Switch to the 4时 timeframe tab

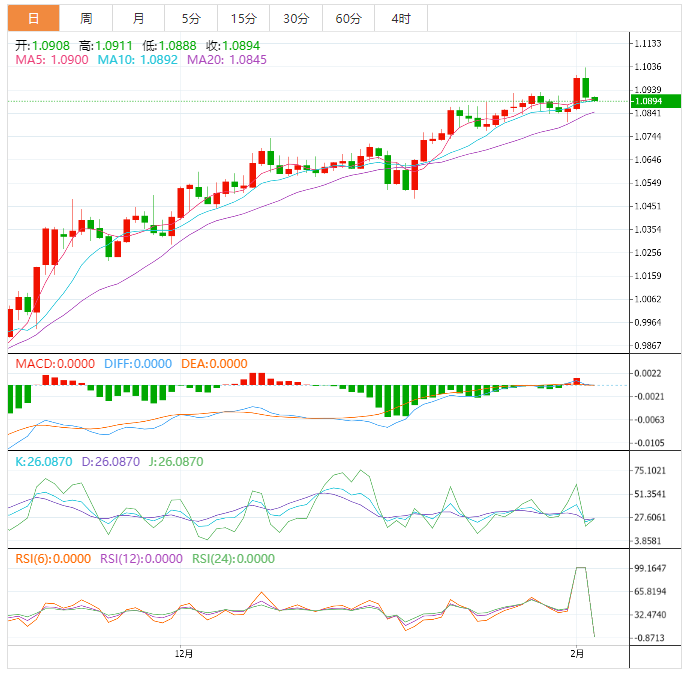(401, 18)
